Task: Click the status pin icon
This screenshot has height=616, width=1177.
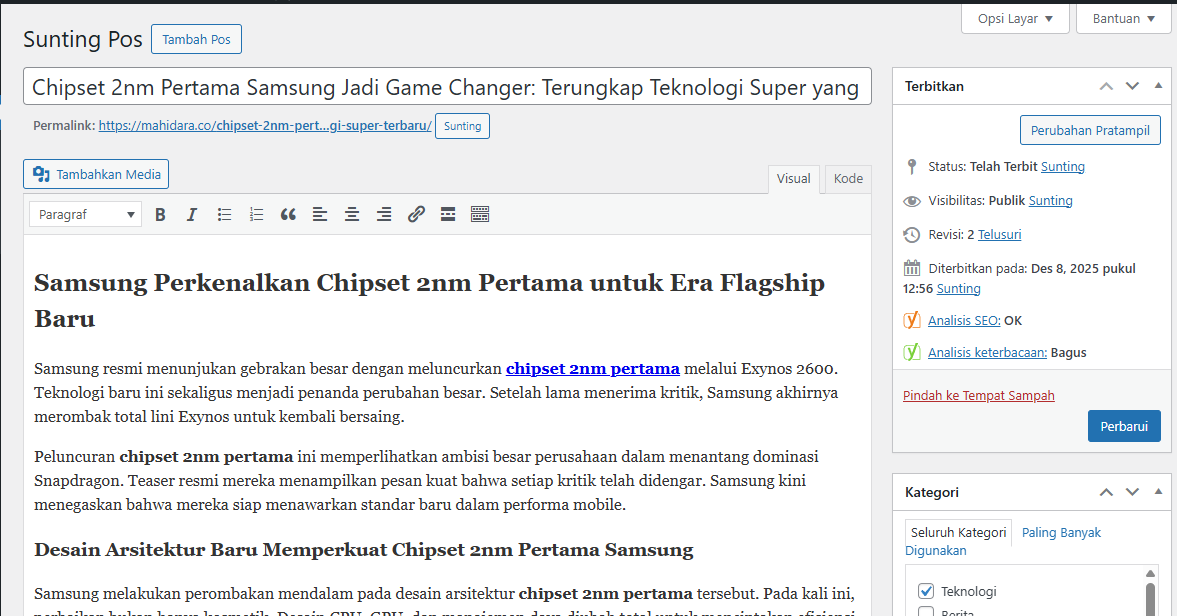Action: 911,167
